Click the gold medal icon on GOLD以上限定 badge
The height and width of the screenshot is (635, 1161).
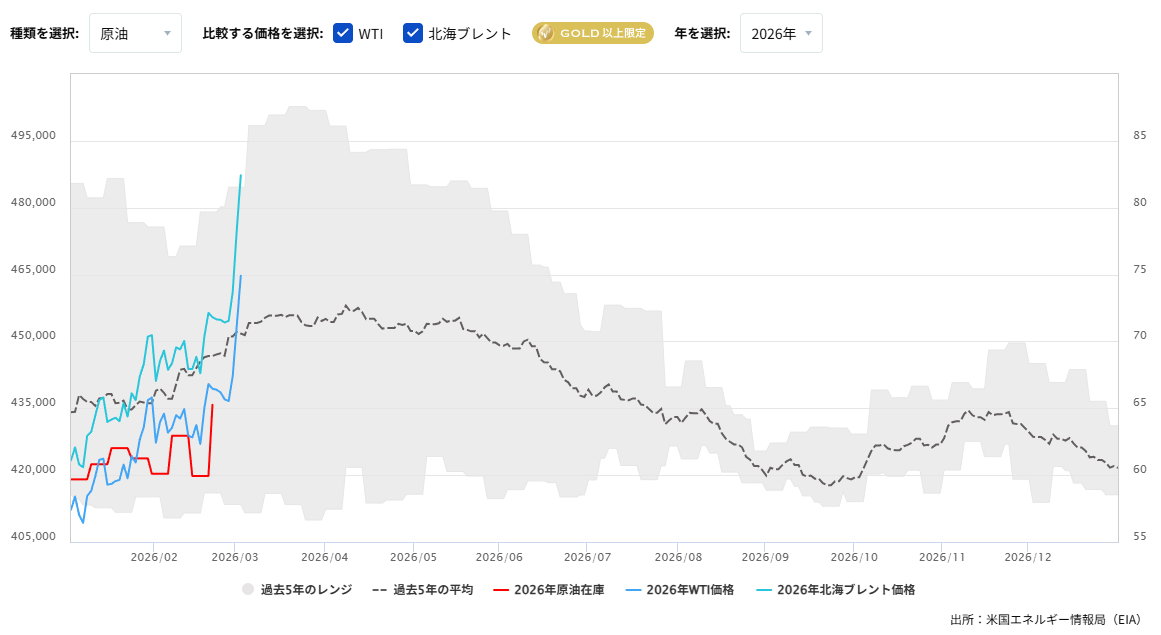click(x=545, y=32)
